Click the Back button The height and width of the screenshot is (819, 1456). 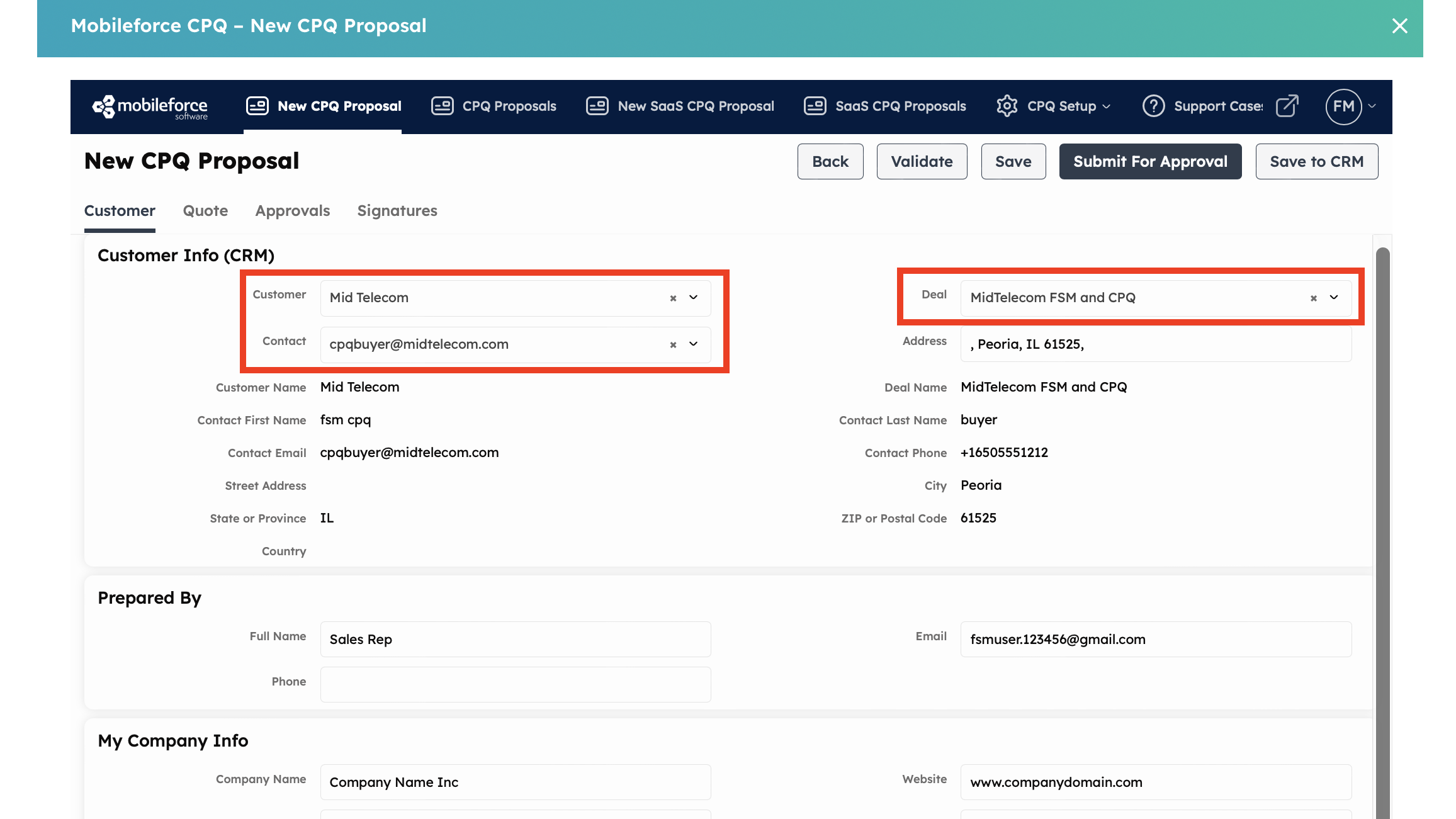[x=830, y=162]
